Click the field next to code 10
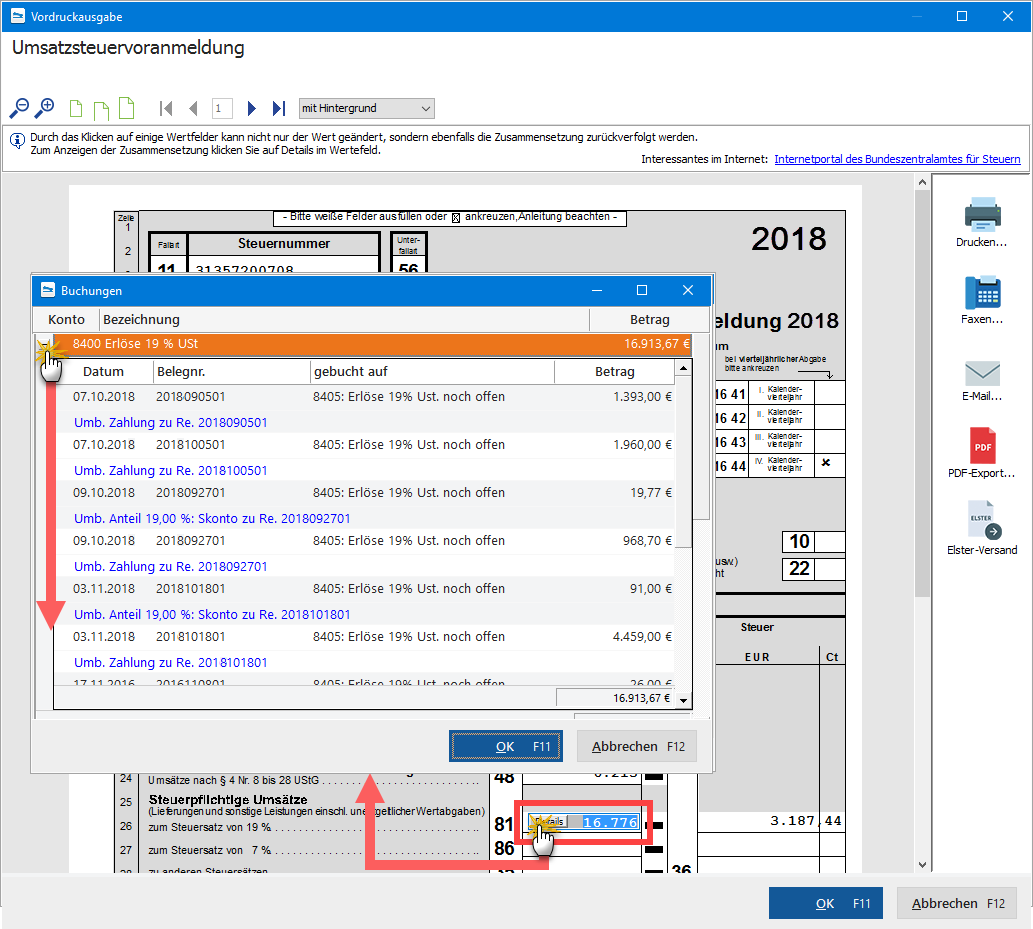The height and width of the screenshot is (929, 1033). click(x=830, y=542)
